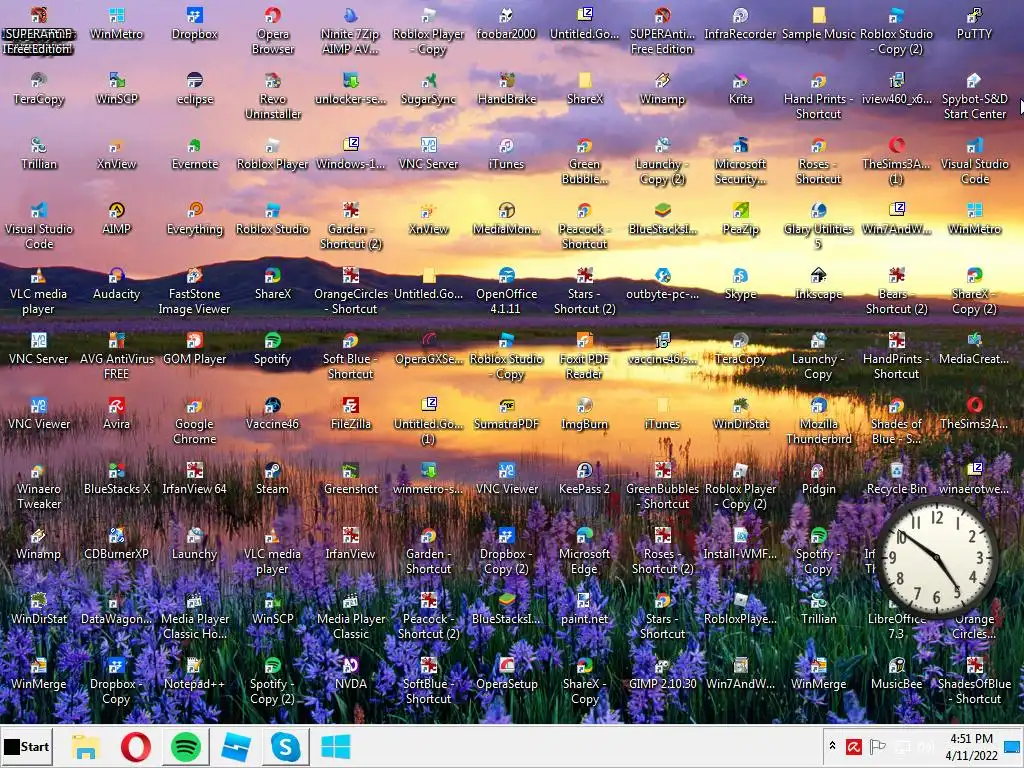Open the SugarSync shortcut

[428, 89]
